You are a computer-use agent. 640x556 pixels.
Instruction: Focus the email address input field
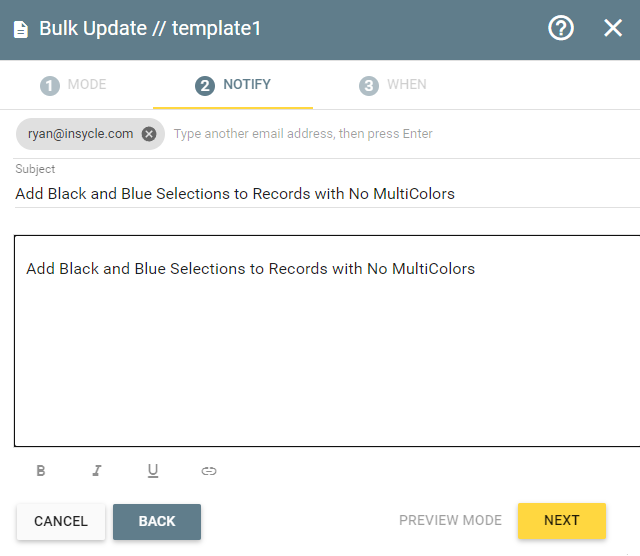click(404, 134)
